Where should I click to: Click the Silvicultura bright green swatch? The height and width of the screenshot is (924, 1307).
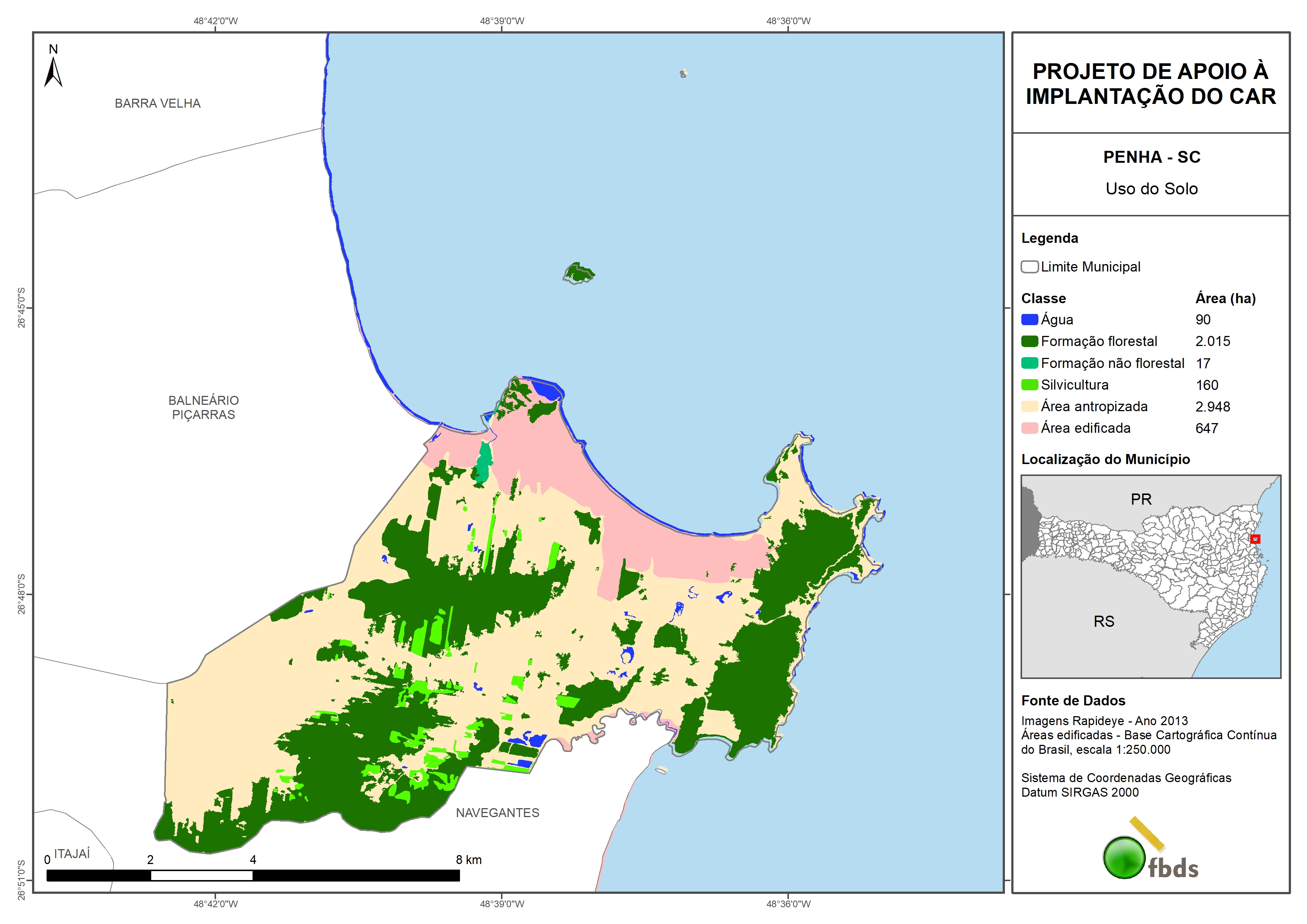pyautogui.click(x=1029, y=385)
